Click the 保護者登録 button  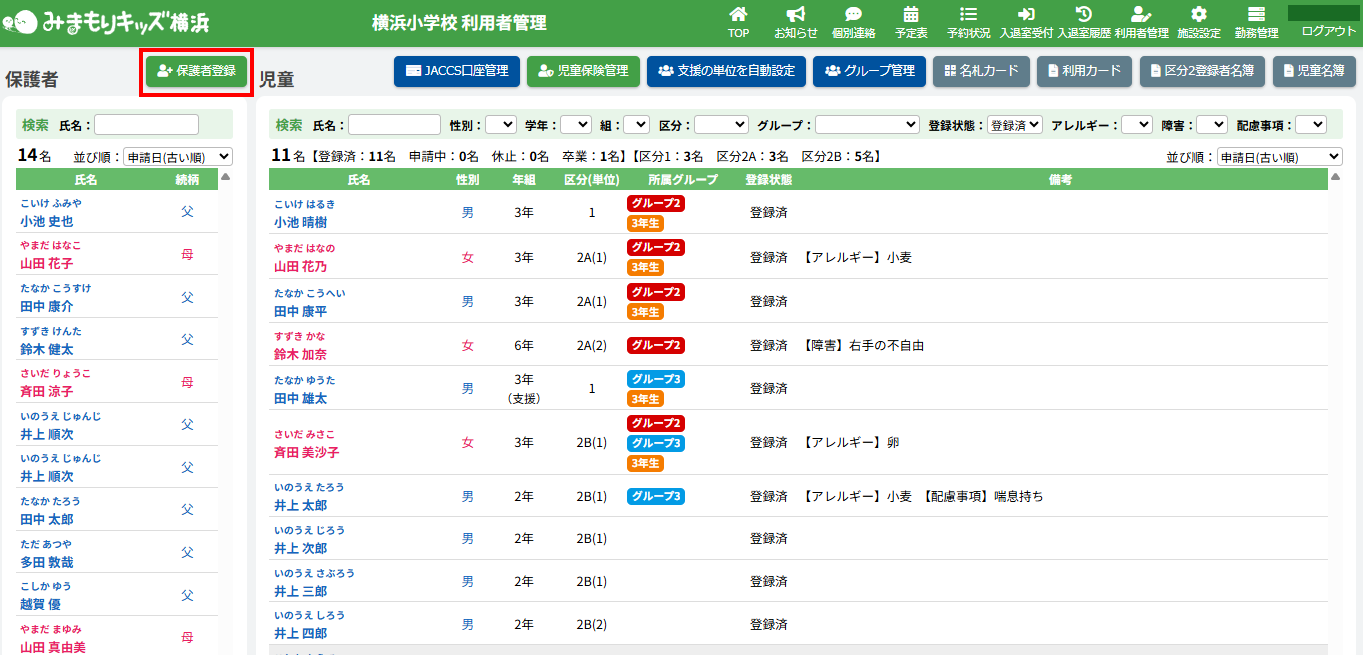[x=196, y=71]
